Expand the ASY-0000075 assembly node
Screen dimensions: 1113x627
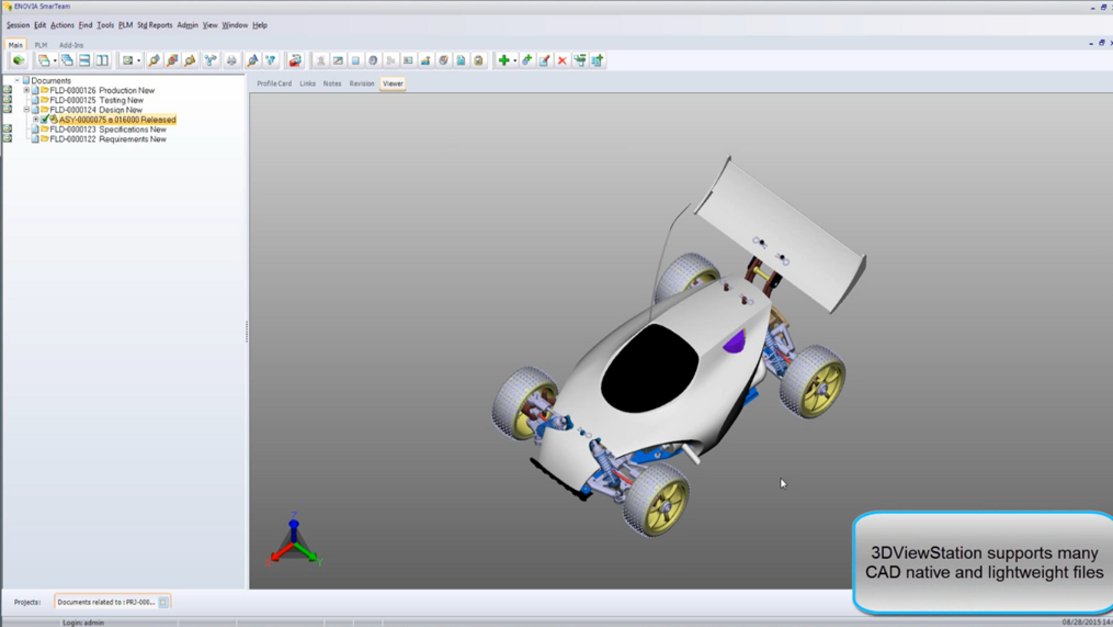35,119
